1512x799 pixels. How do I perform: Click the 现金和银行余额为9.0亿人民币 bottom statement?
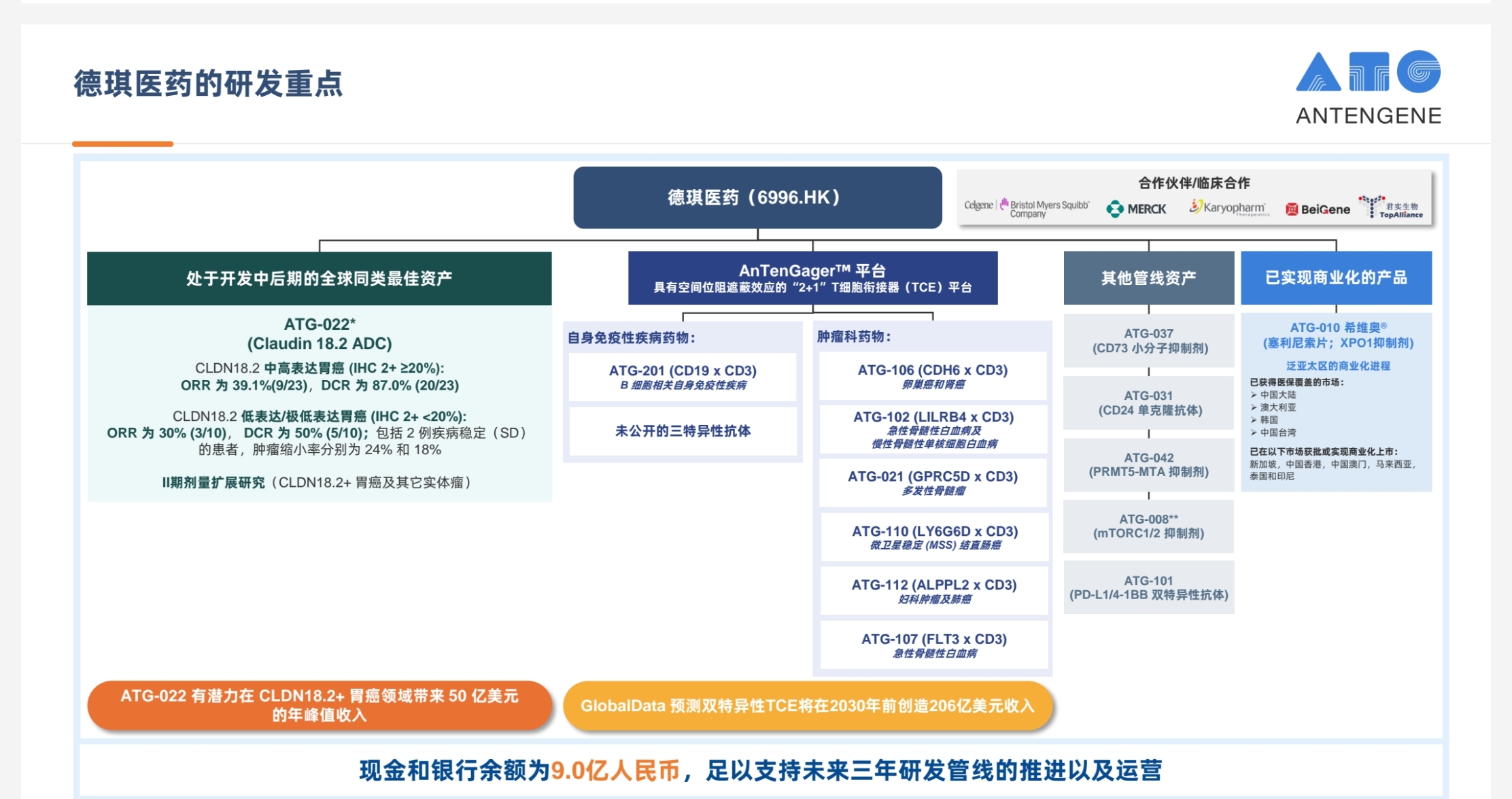[x=760, y=770]
